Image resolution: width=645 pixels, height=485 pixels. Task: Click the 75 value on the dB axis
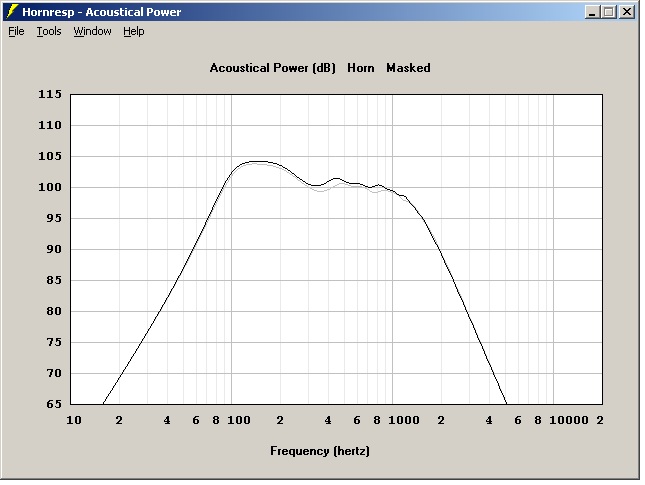tap(54, 342)
